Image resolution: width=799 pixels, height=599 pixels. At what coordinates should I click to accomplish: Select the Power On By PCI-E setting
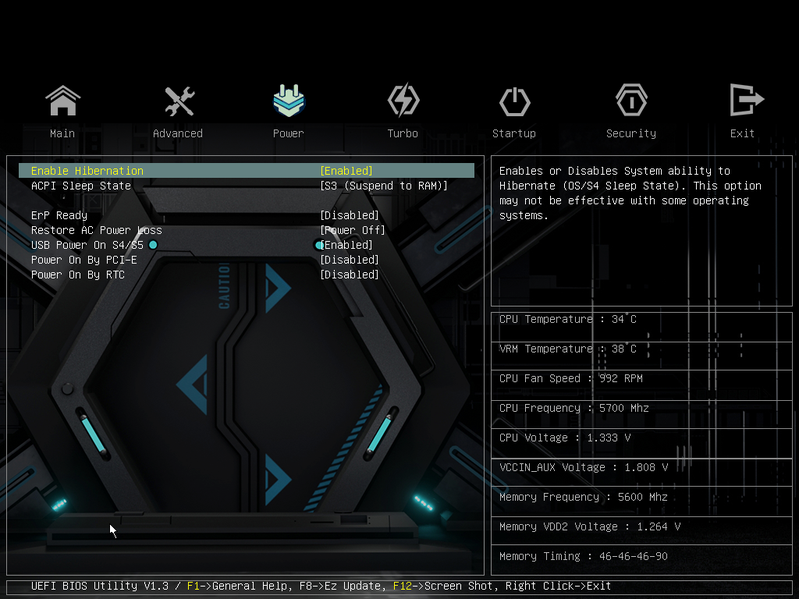[84, 260]
